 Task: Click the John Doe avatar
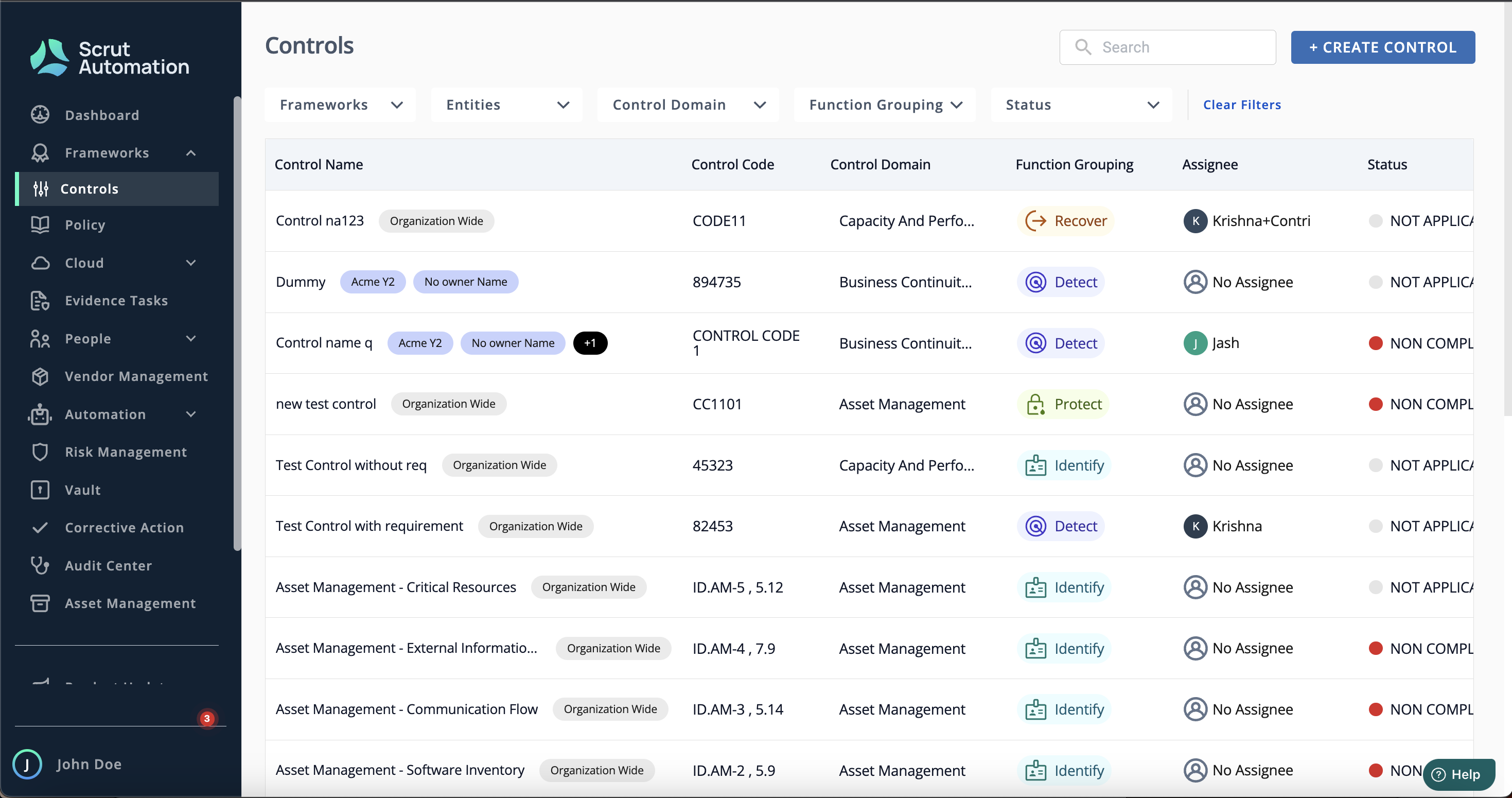(27, 764)
